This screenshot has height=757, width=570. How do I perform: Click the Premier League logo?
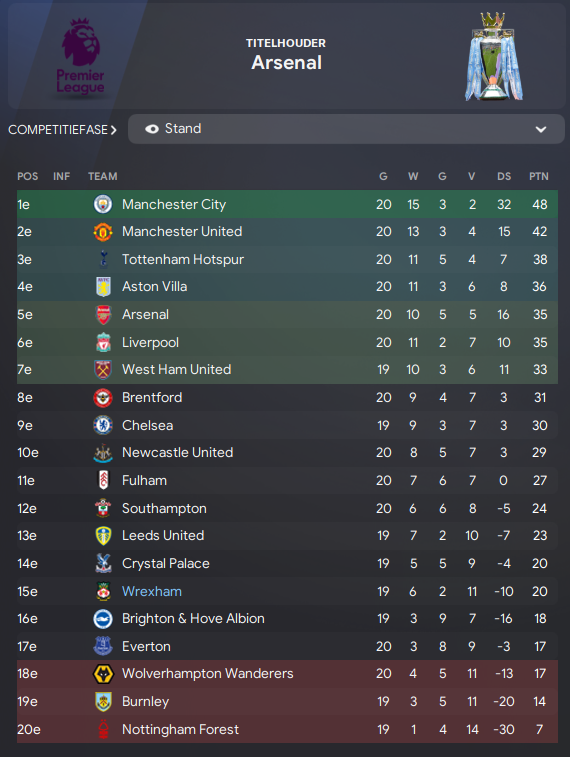(x=80, y=56)
